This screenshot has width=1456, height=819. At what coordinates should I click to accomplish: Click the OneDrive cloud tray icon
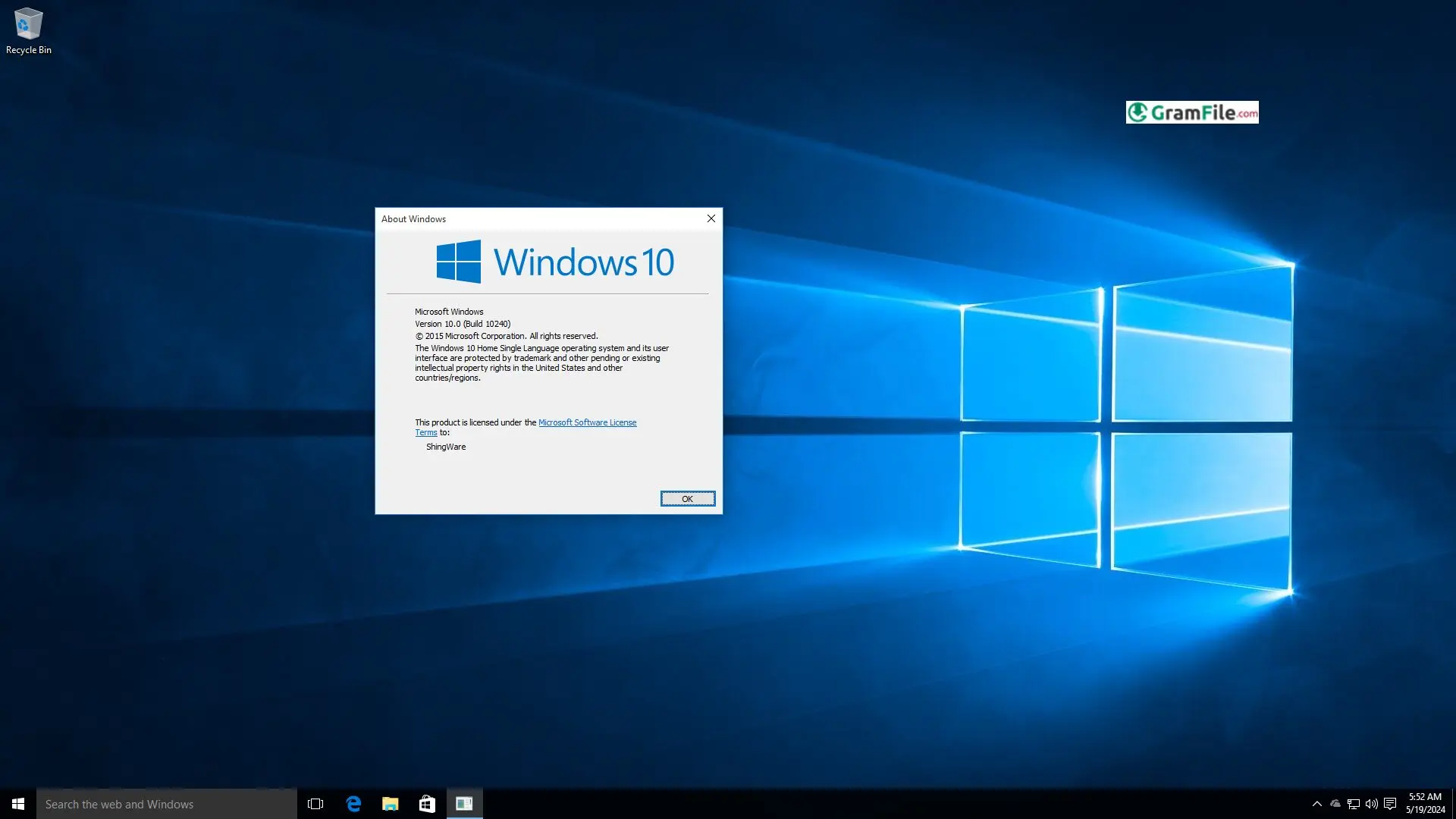pyautogui.click(x=1335, y=804)
